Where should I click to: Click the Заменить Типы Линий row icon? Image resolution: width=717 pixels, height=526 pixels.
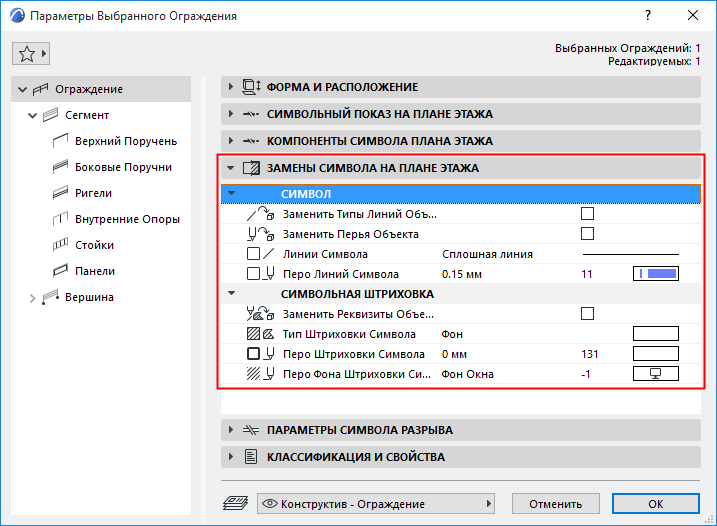pyautogui.click(x=260, y=214)
